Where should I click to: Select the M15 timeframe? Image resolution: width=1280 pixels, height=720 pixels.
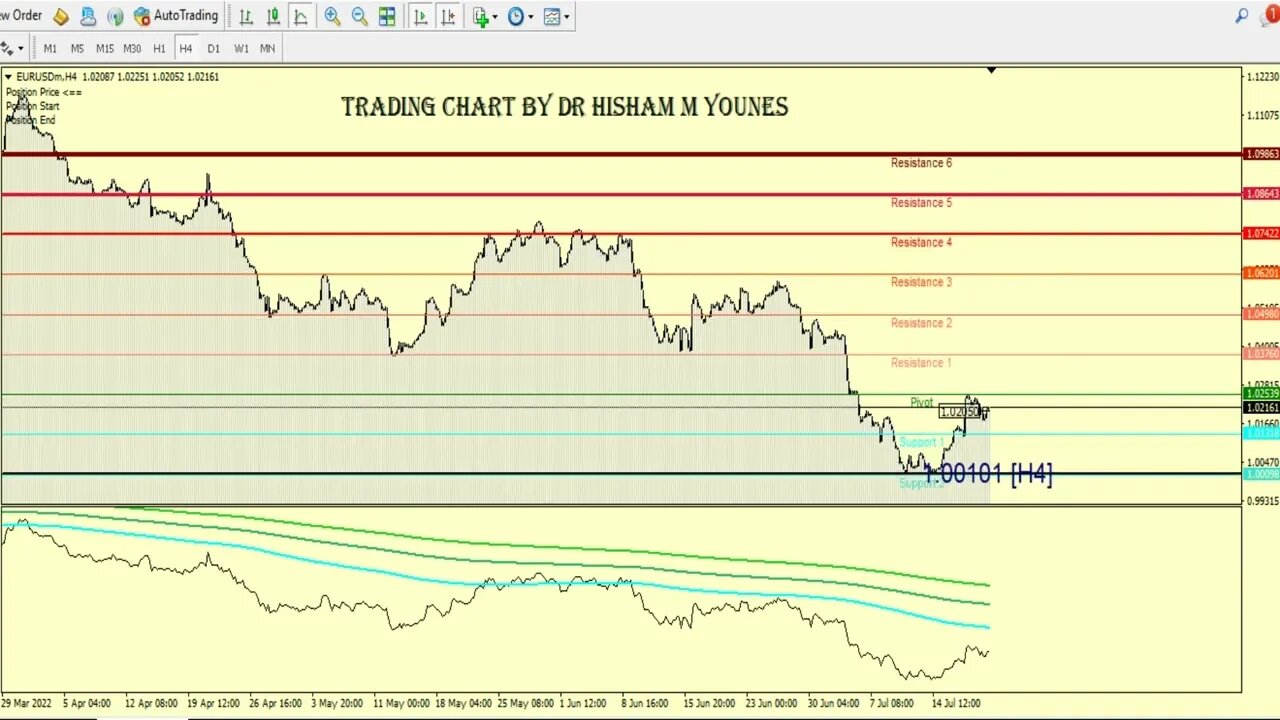(x=104, y=48)
